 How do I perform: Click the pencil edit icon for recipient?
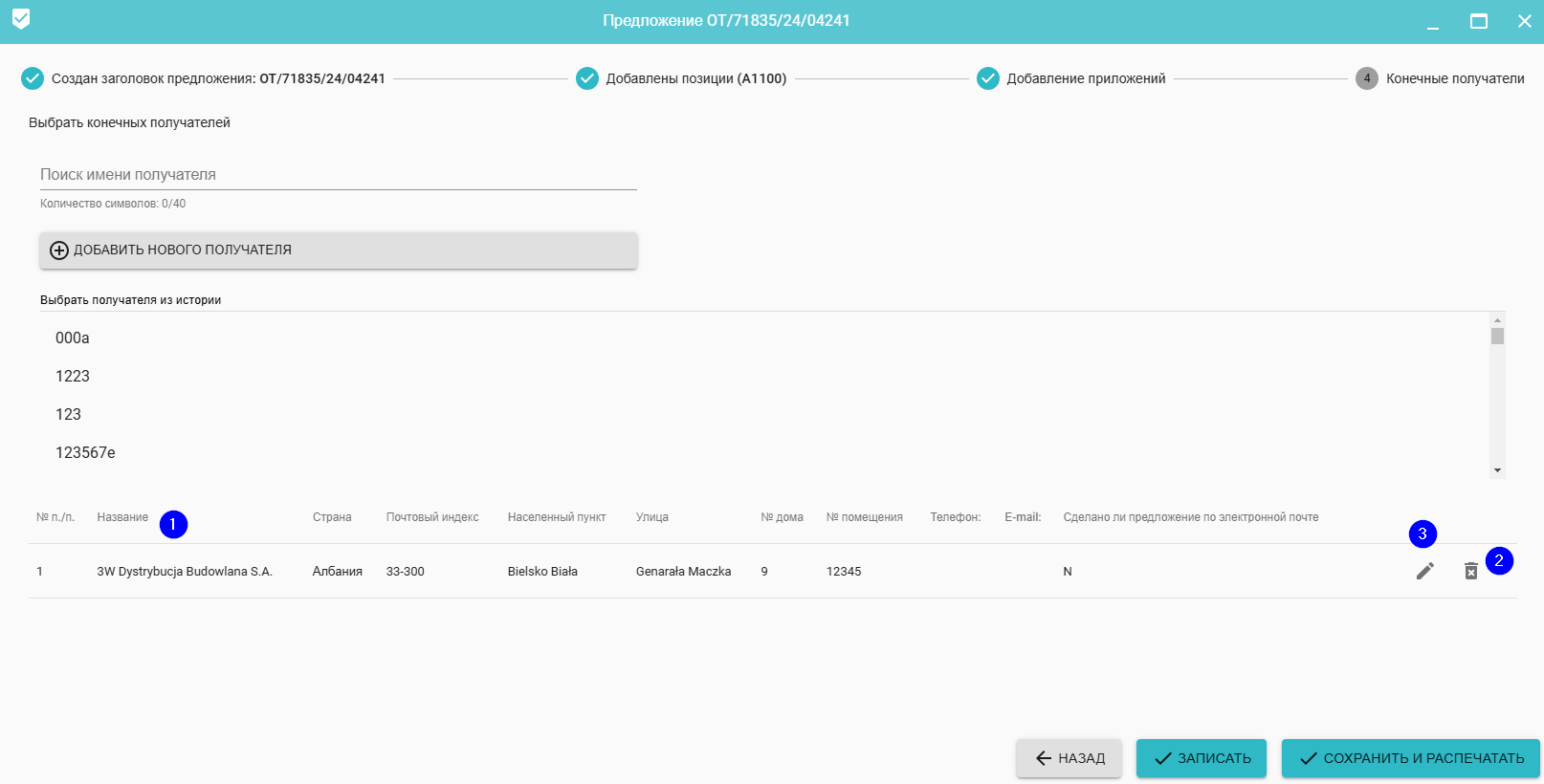click(1424, 571)
